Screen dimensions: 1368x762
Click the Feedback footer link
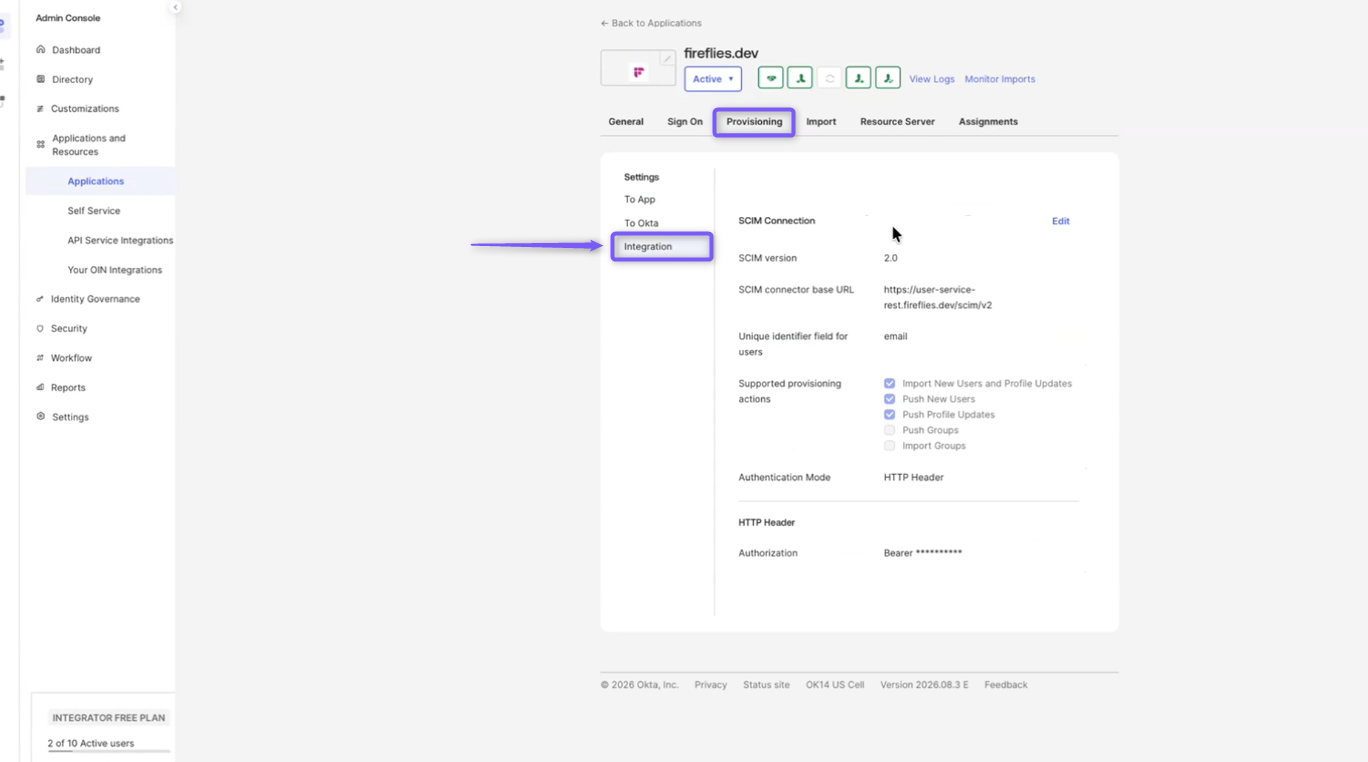(1006, 685)
